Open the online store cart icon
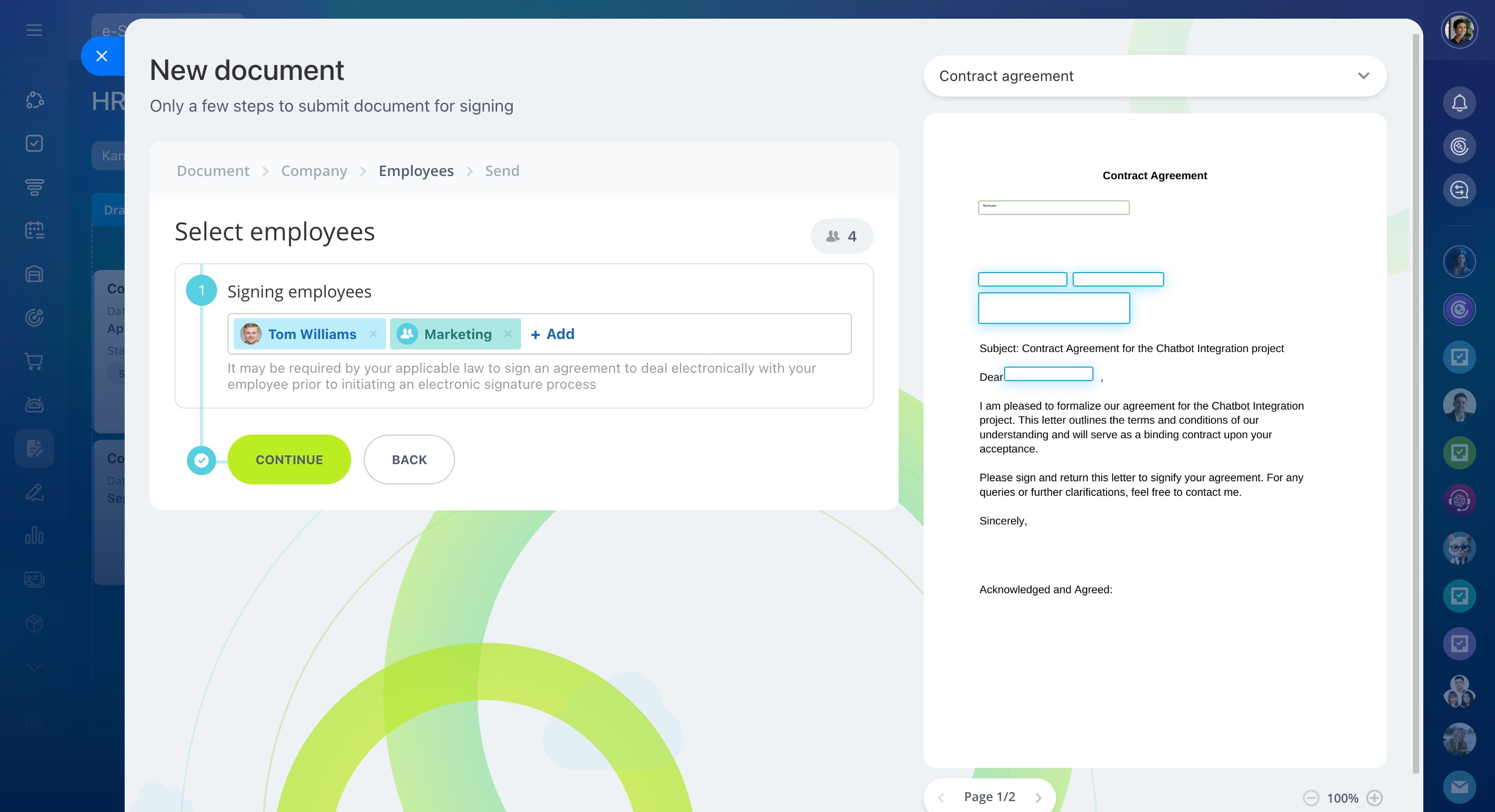The width and height of the screenshot is (1495, 812). point(34,361)
